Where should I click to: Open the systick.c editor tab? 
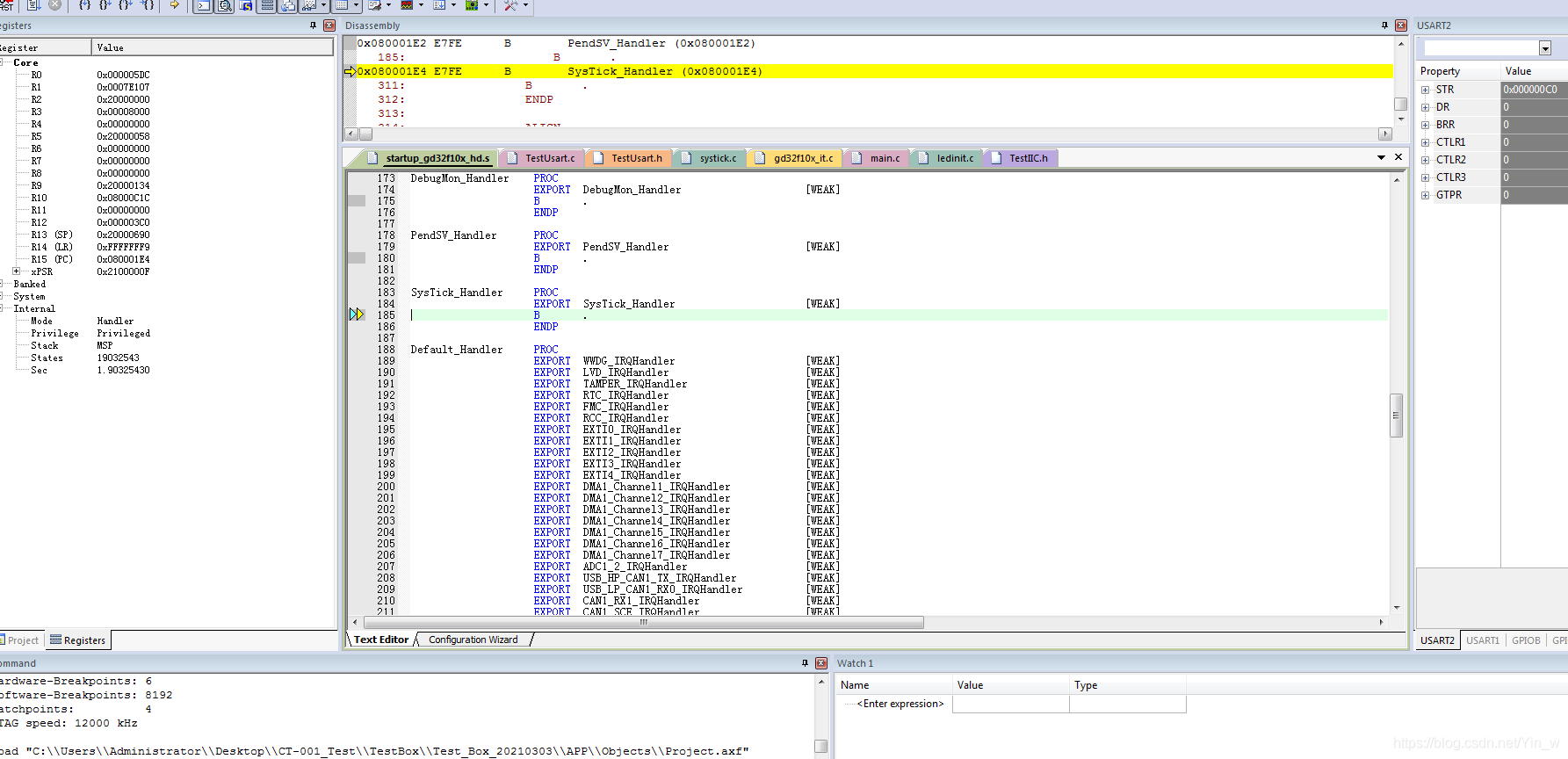coord(712,158)
